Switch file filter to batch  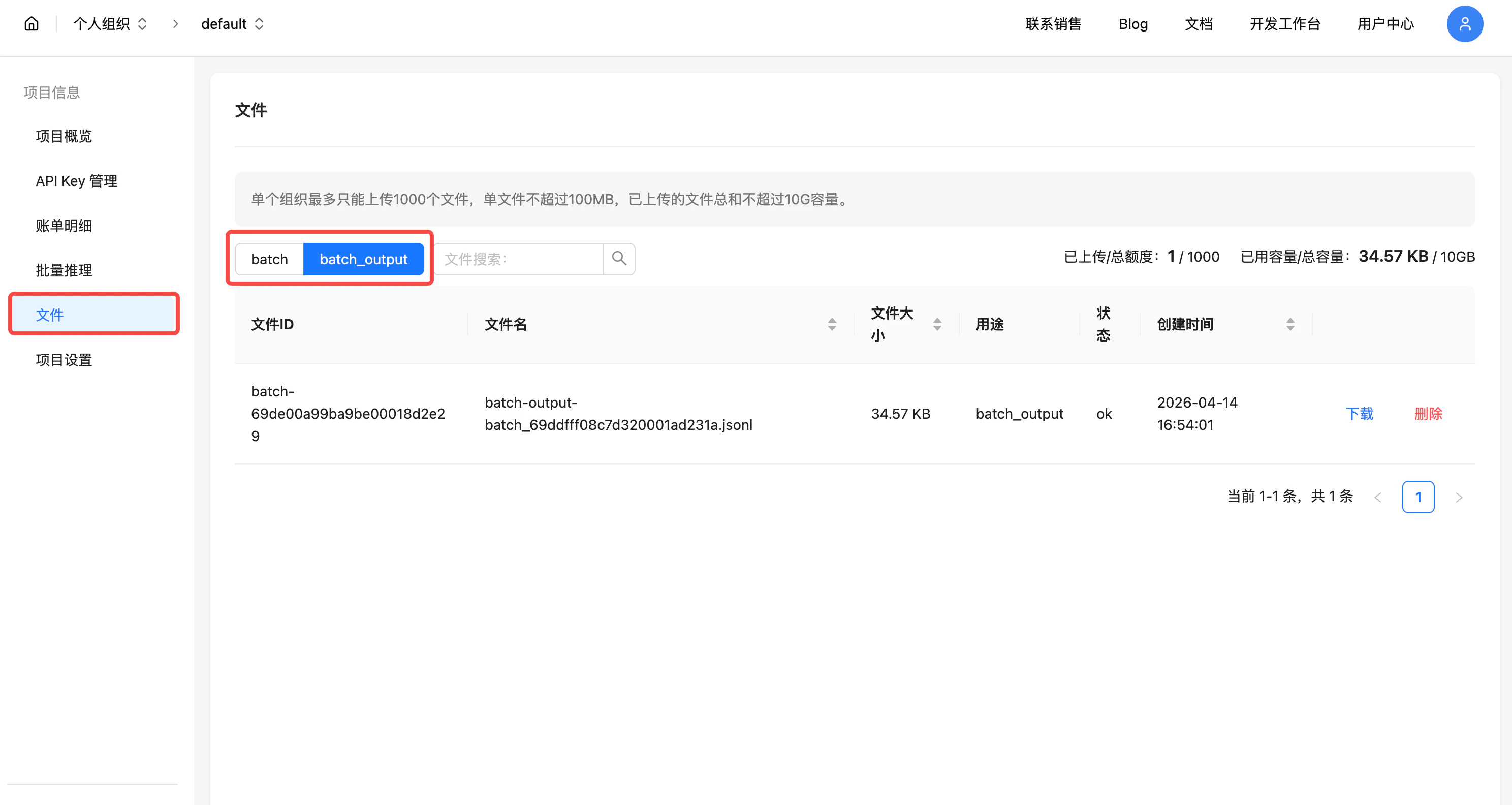[x=269, y=258]
